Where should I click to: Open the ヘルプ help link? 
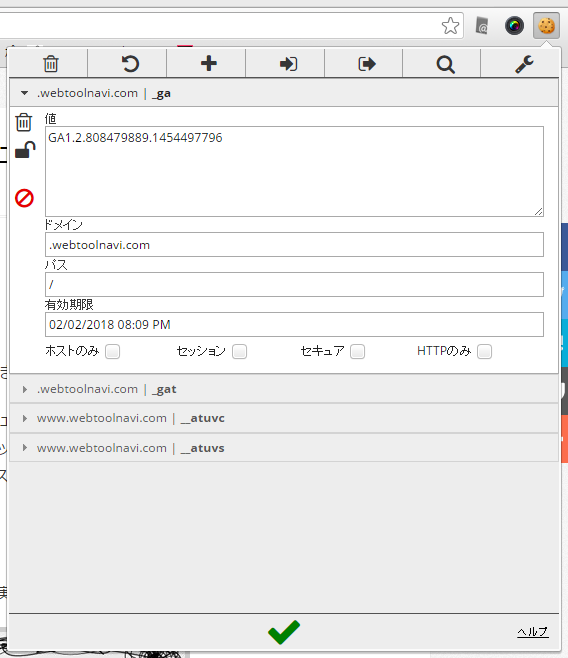click(x=532, y=632)
